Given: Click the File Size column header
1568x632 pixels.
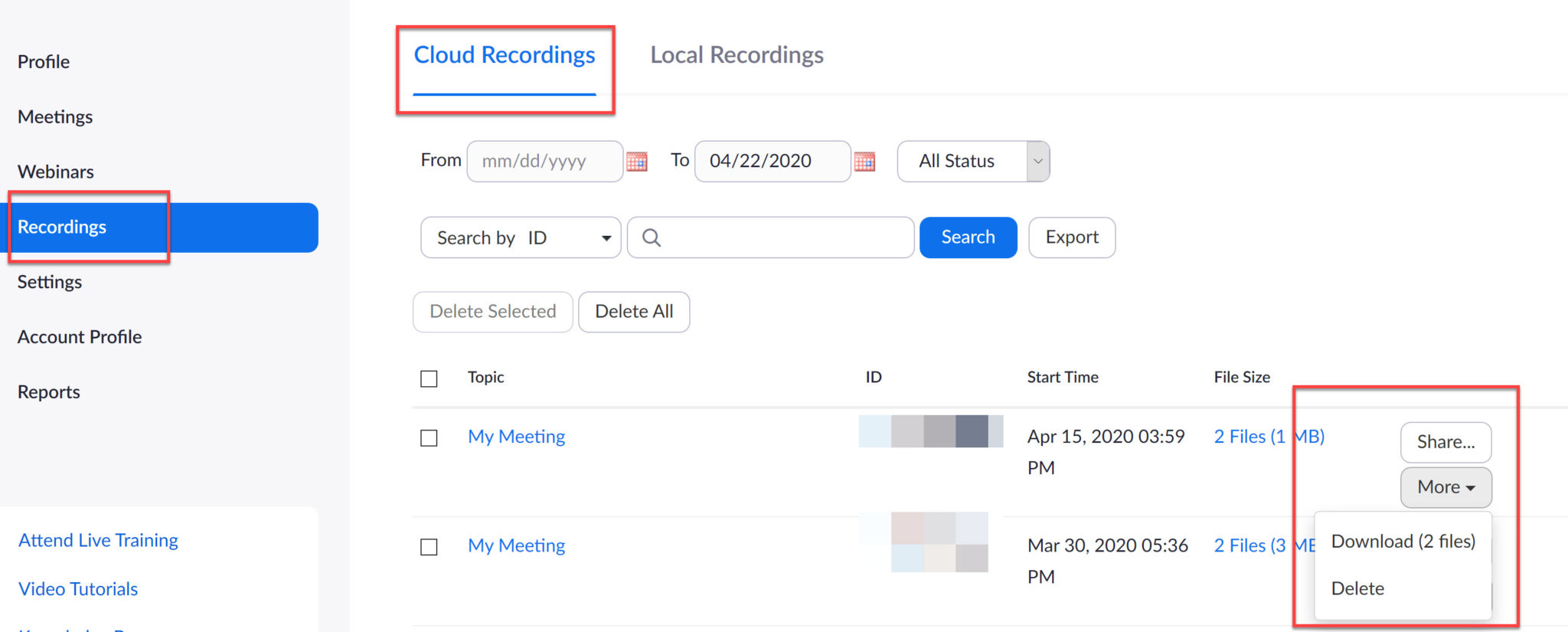Looking at the screenshot, I should [x=1242, y=377].
